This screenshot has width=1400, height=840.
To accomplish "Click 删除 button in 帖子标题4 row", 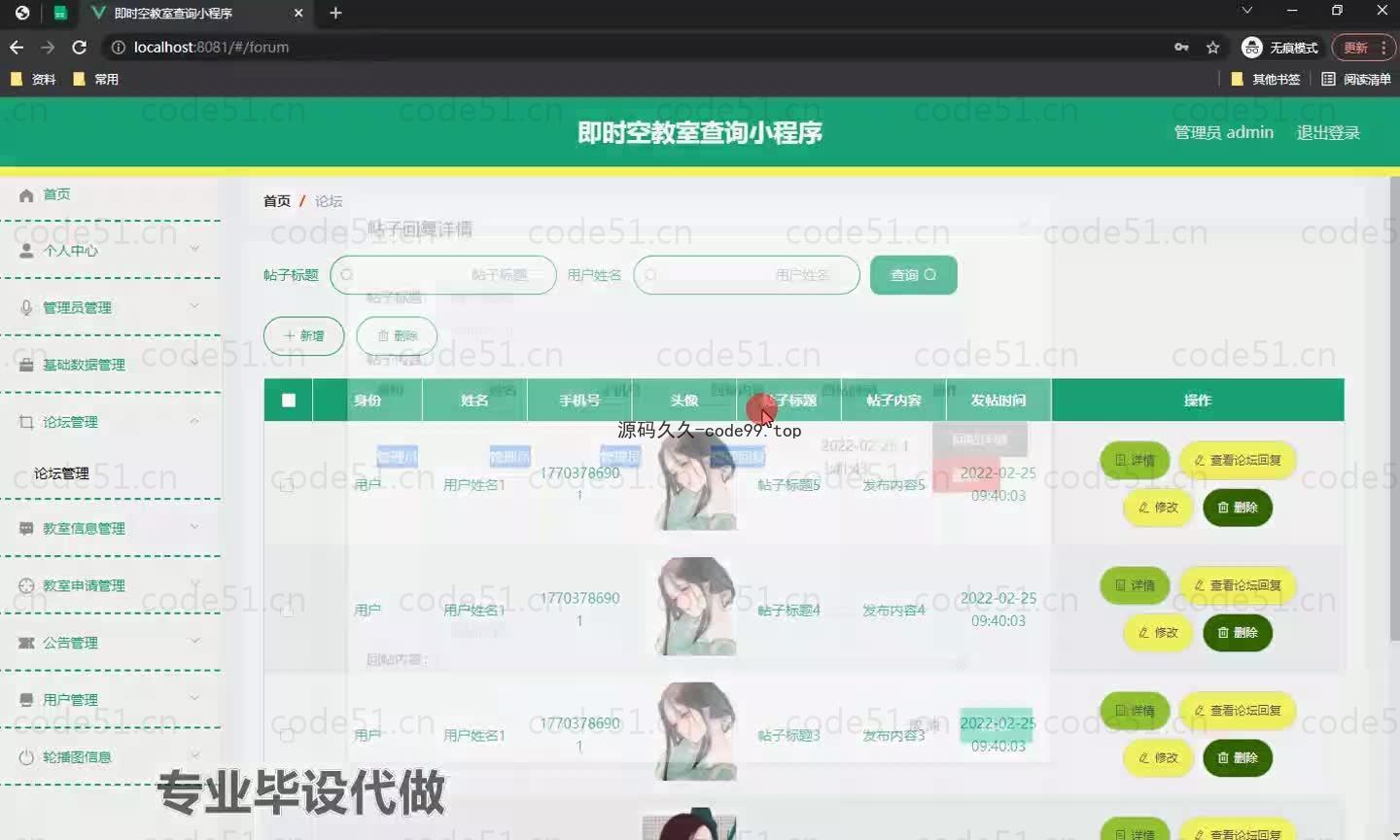I will [x=1238, y=633].
